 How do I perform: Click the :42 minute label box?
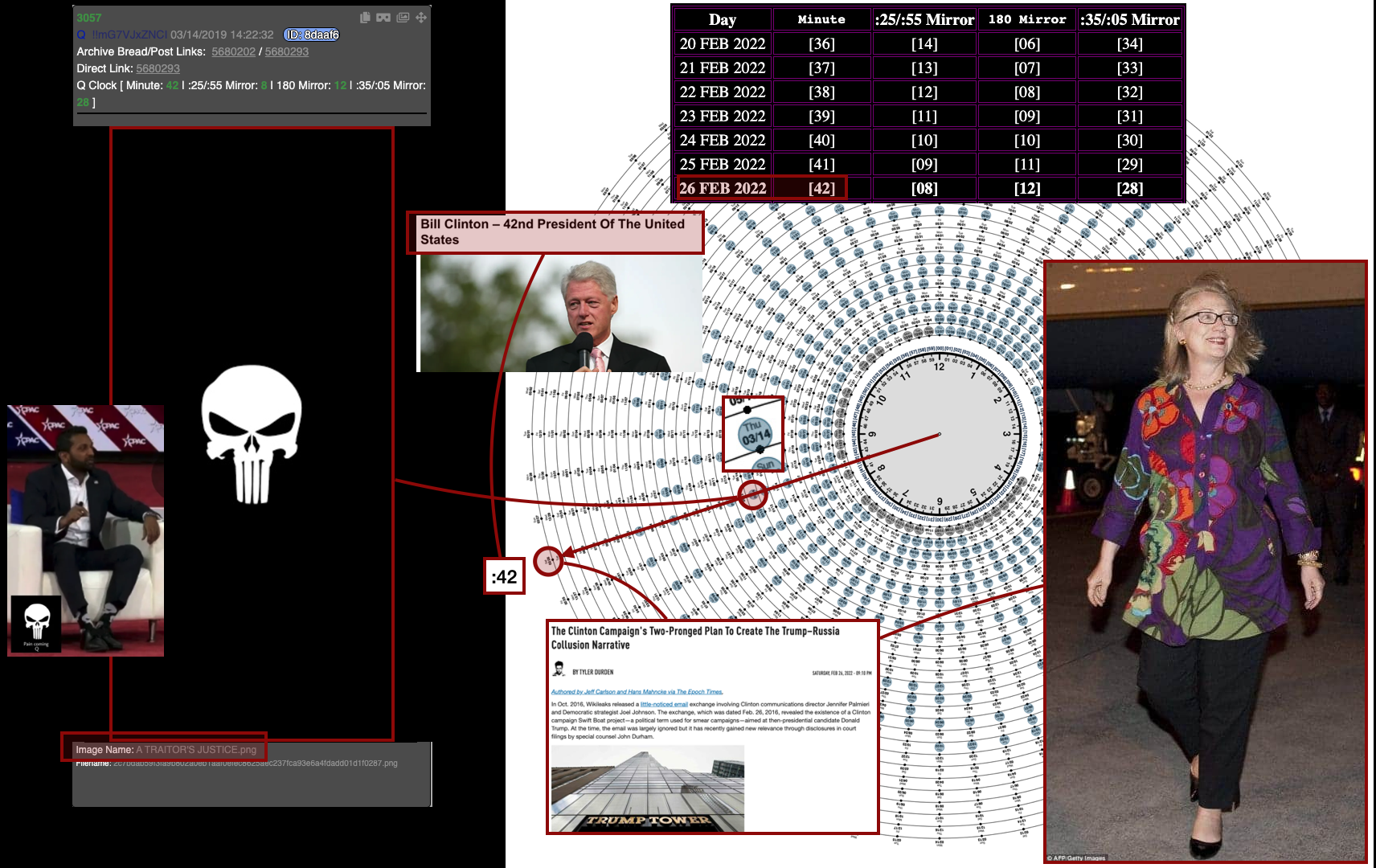point(504,576)
